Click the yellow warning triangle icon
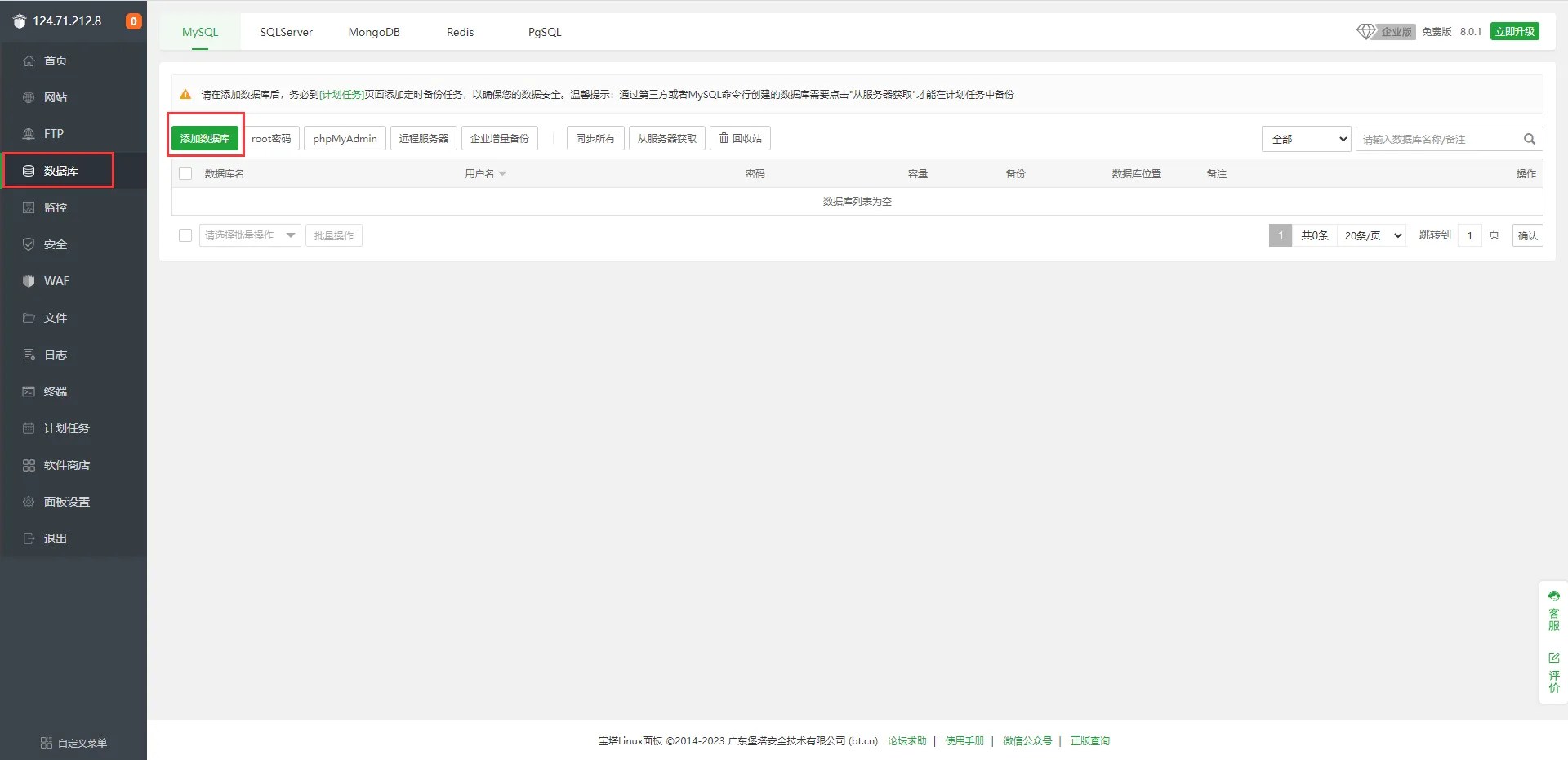 tap(185, 94)
